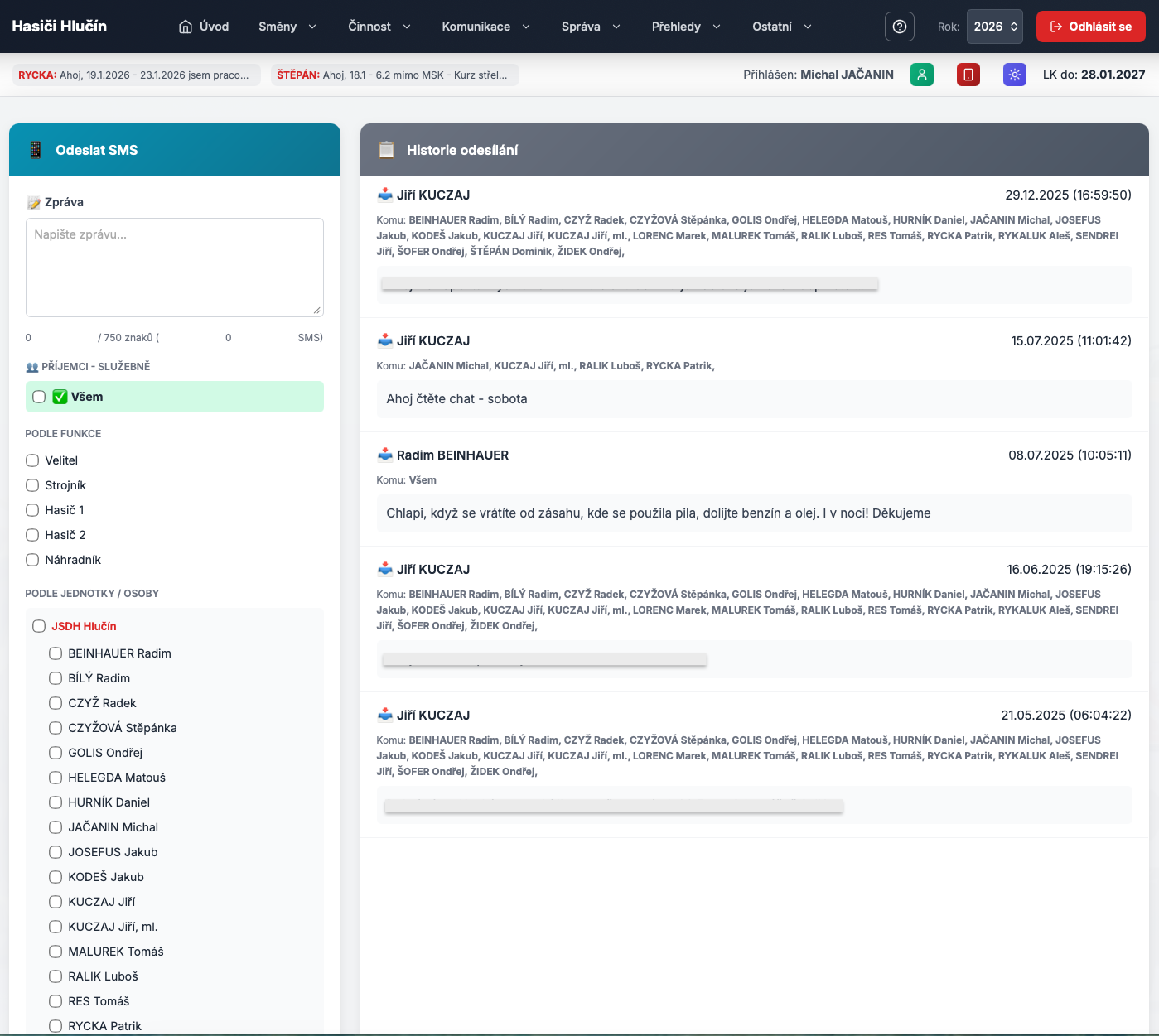Click into the Zpráva message text field

pyautogui.click(x=174, y=267)
